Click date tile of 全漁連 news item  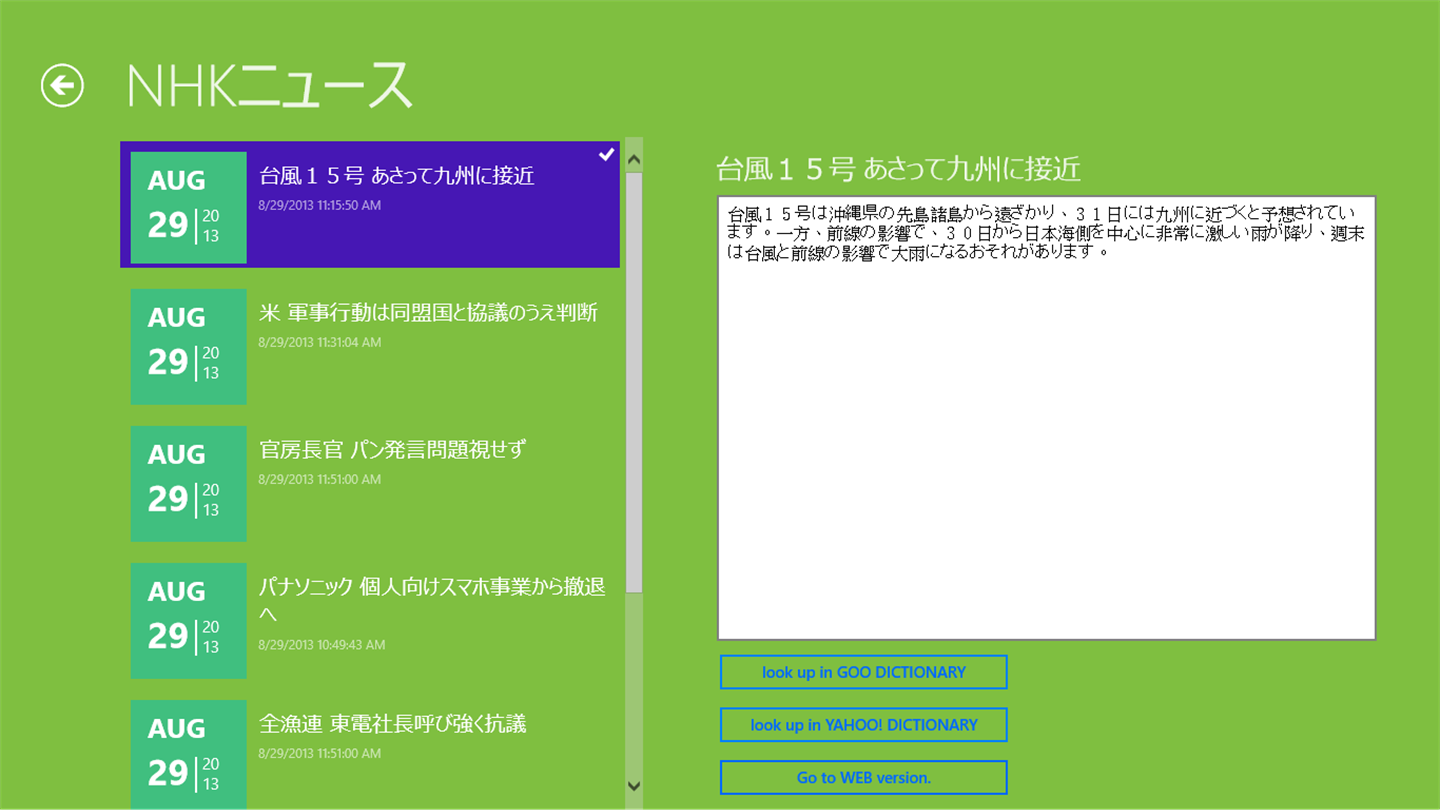[189, 755]
